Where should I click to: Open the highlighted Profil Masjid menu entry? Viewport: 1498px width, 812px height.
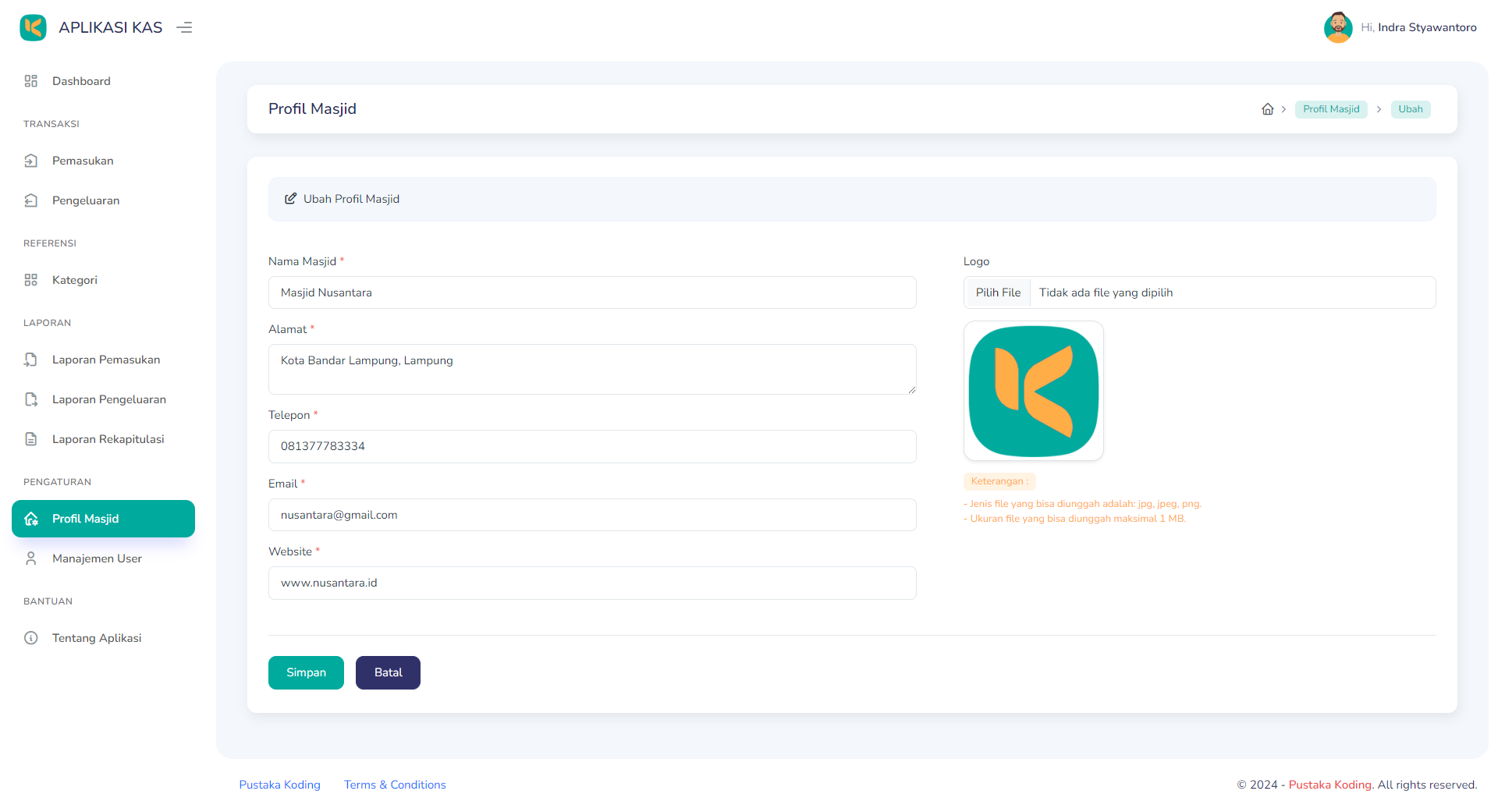pos(103,518)
